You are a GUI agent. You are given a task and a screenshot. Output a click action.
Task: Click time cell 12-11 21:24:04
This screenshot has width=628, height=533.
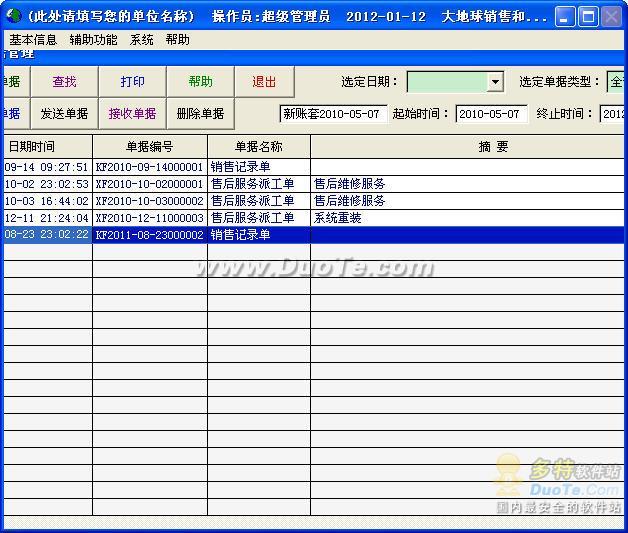[48, 218]
